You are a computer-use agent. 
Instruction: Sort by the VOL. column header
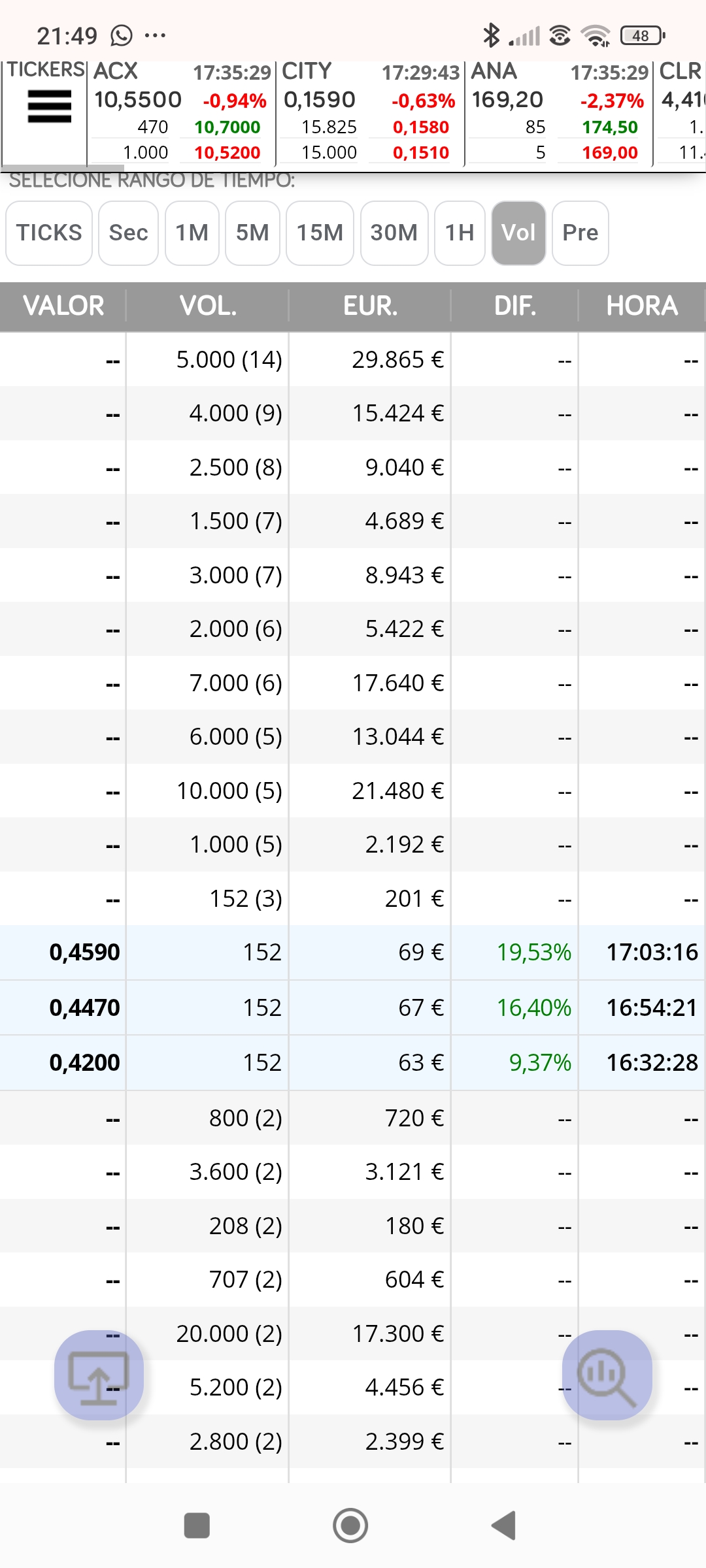click(x=208, y=306)
